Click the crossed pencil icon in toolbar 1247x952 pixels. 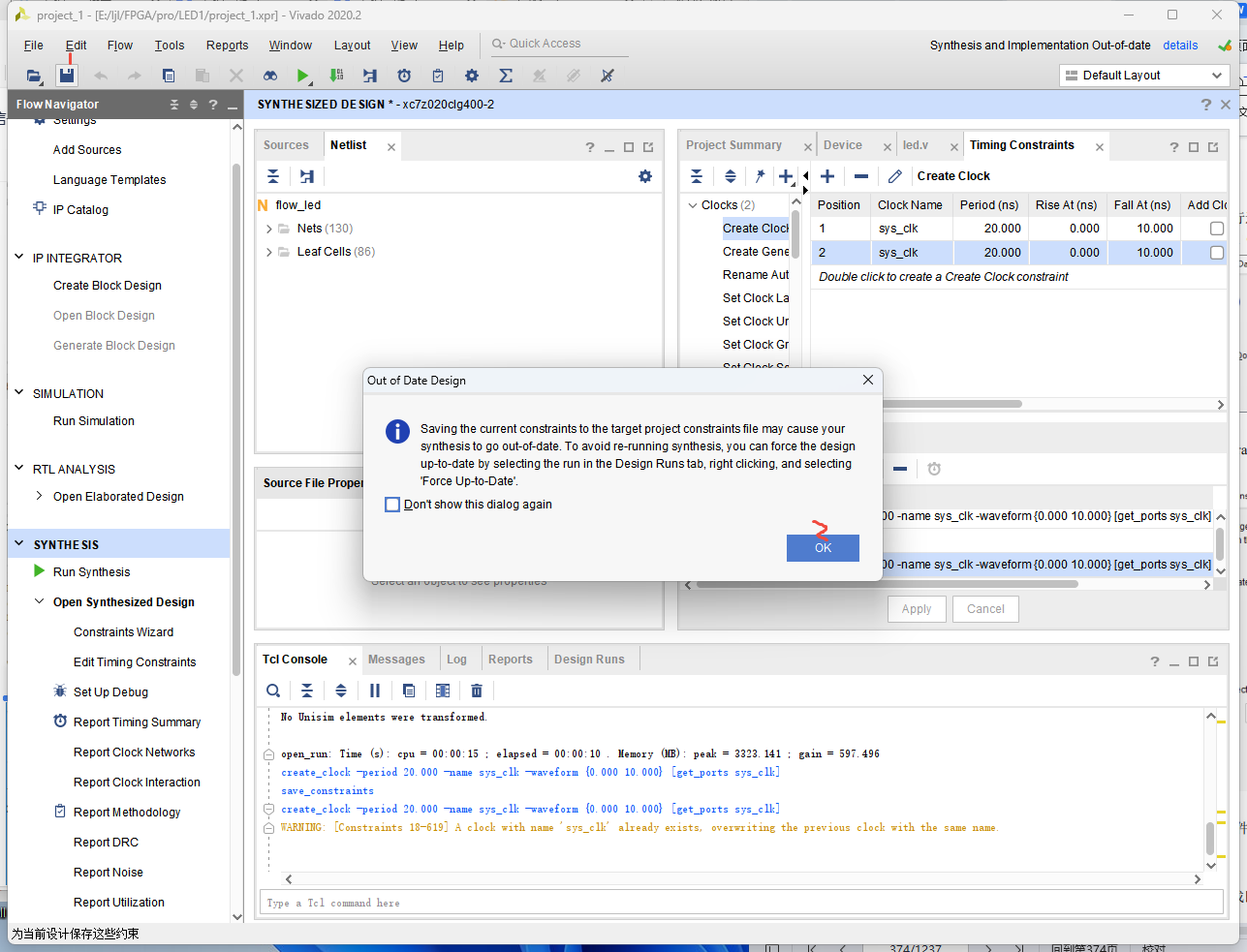[608, 76]
